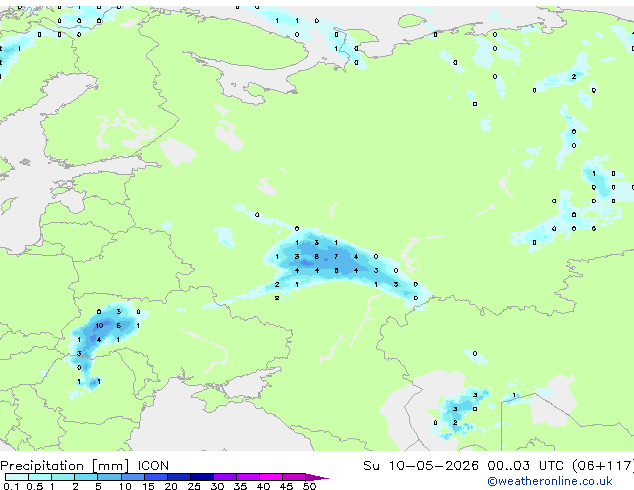Screen dimensions: 634x490
Task: Select the 2–5 mm legend color
Action: (86, 477)
